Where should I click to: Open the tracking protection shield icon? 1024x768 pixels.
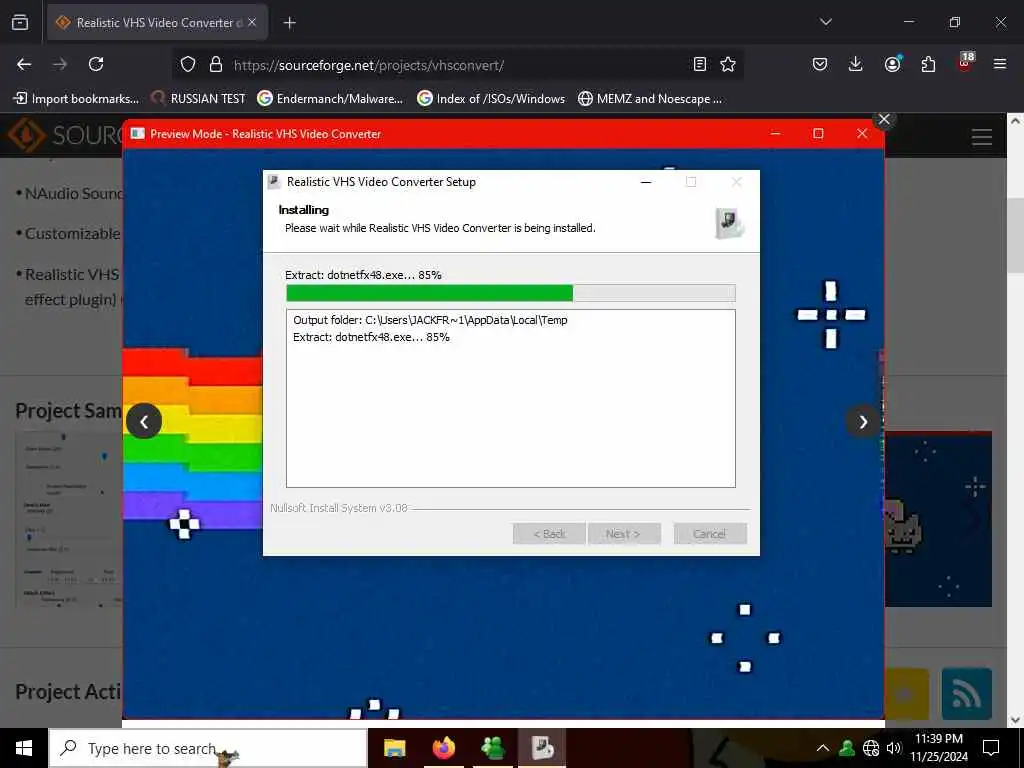(x=188, y=65)
